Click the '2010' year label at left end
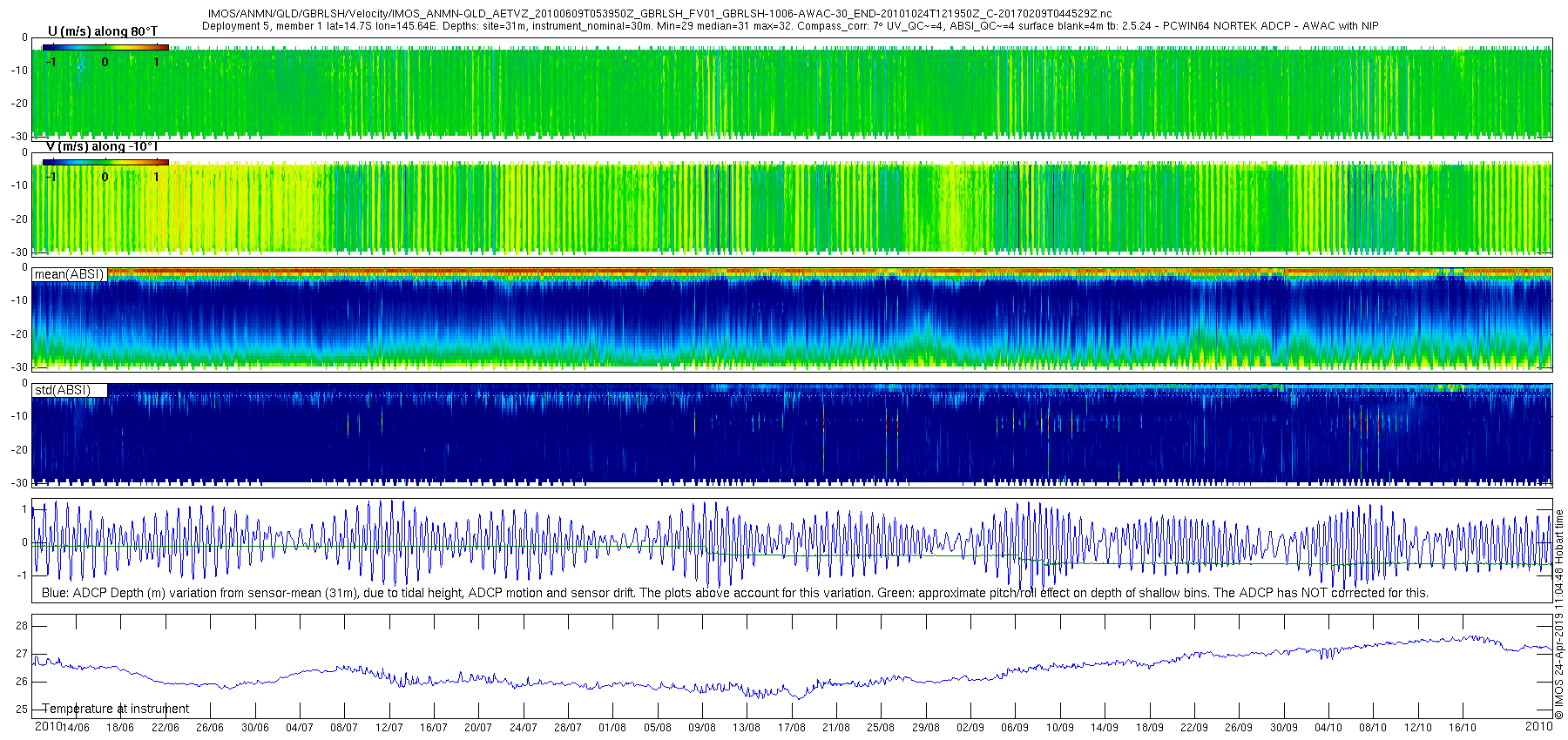The height and width of the screenshot is (740, 1568). point(48,726)
